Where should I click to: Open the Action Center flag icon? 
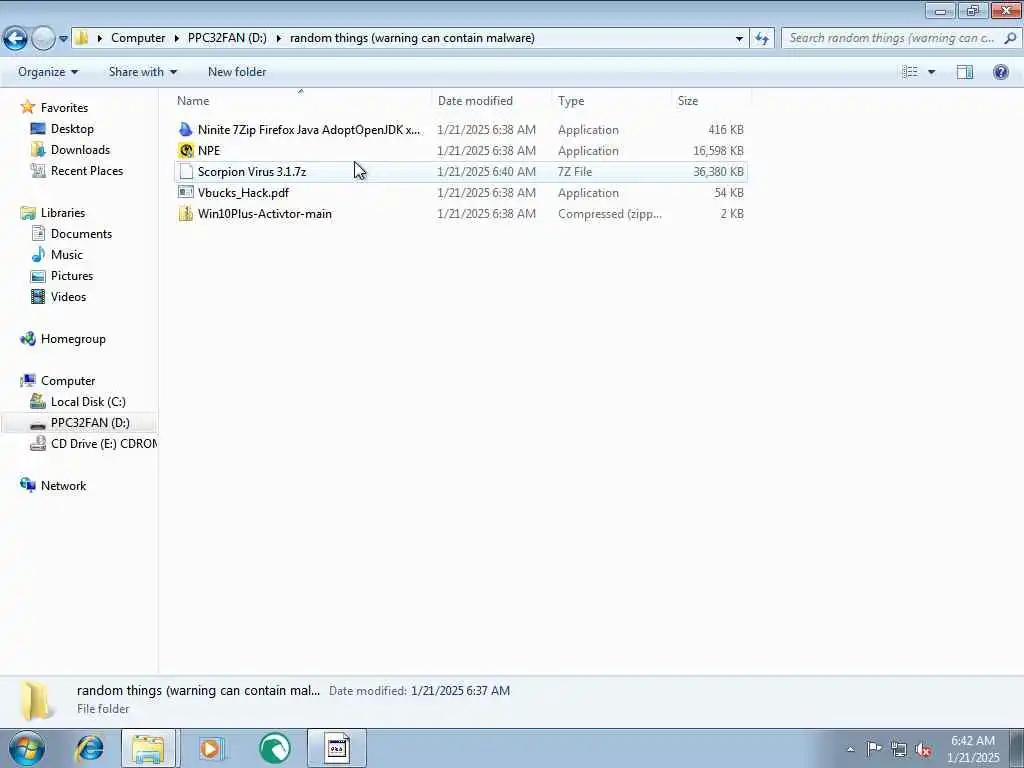click(x=874, y=749)
